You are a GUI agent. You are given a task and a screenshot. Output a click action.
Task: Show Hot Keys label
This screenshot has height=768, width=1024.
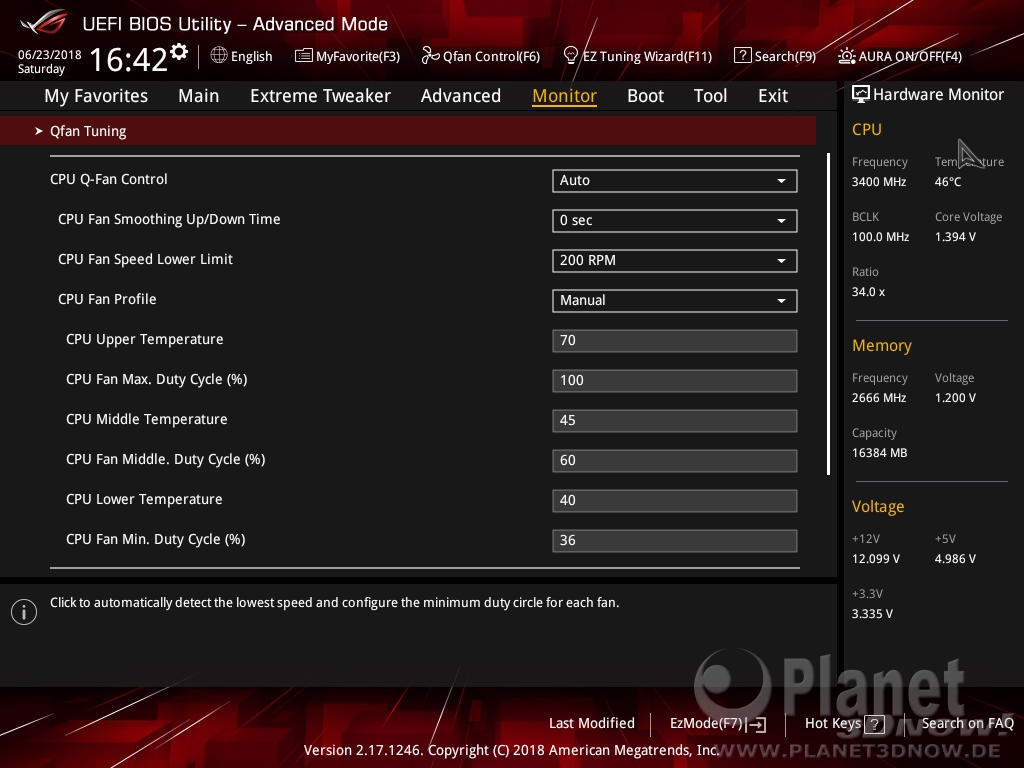coord(833,723)
